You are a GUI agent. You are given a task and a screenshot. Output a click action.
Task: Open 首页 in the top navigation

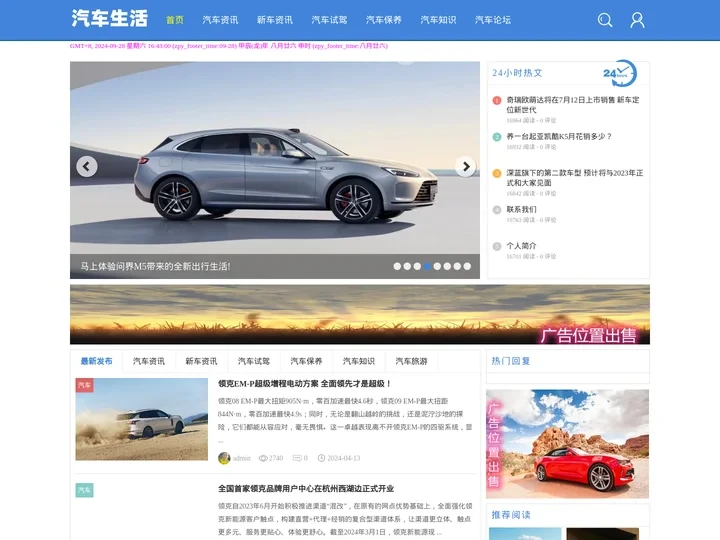point(174,20)
